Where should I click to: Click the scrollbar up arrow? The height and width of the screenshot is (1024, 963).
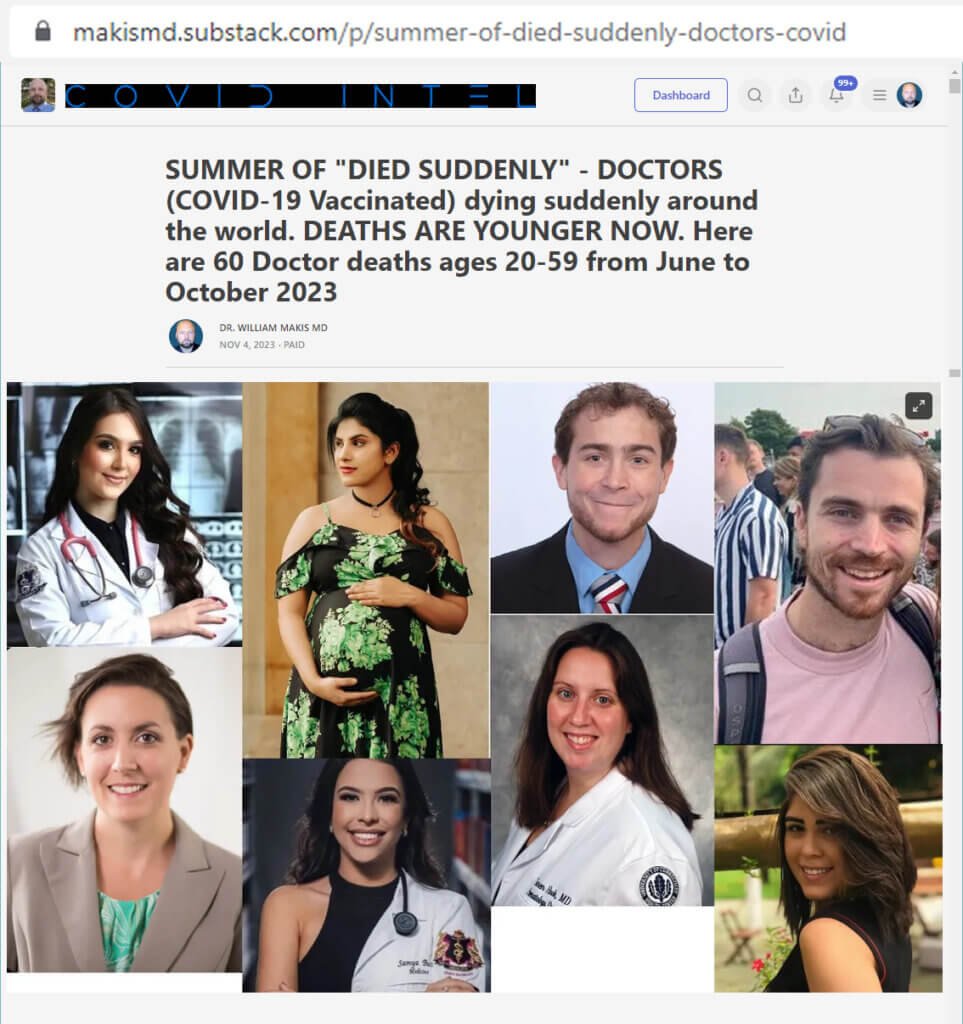[955, 72]
